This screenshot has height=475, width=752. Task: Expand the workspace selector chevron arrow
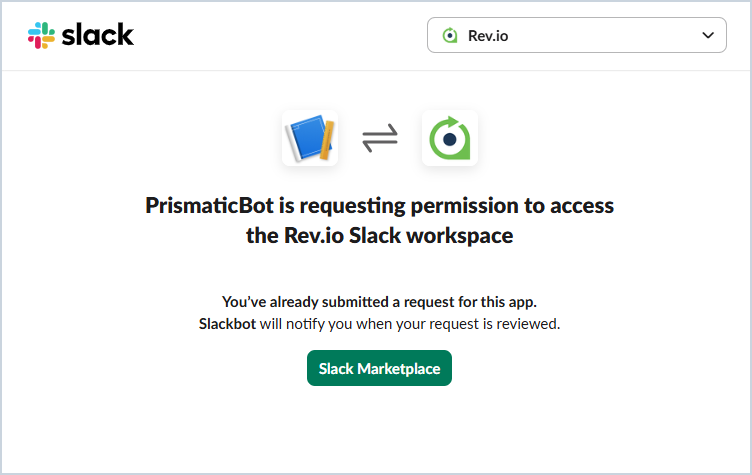point(708,36)
